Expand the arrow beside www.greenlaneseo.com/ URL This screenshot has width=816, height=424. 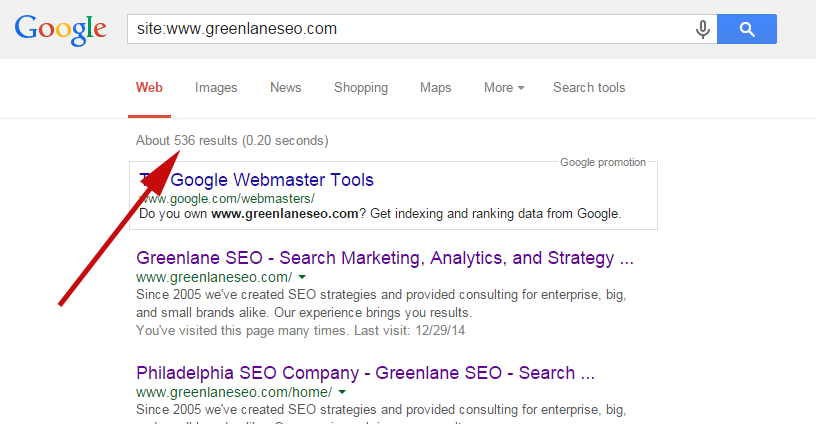[x=302, y=277]
